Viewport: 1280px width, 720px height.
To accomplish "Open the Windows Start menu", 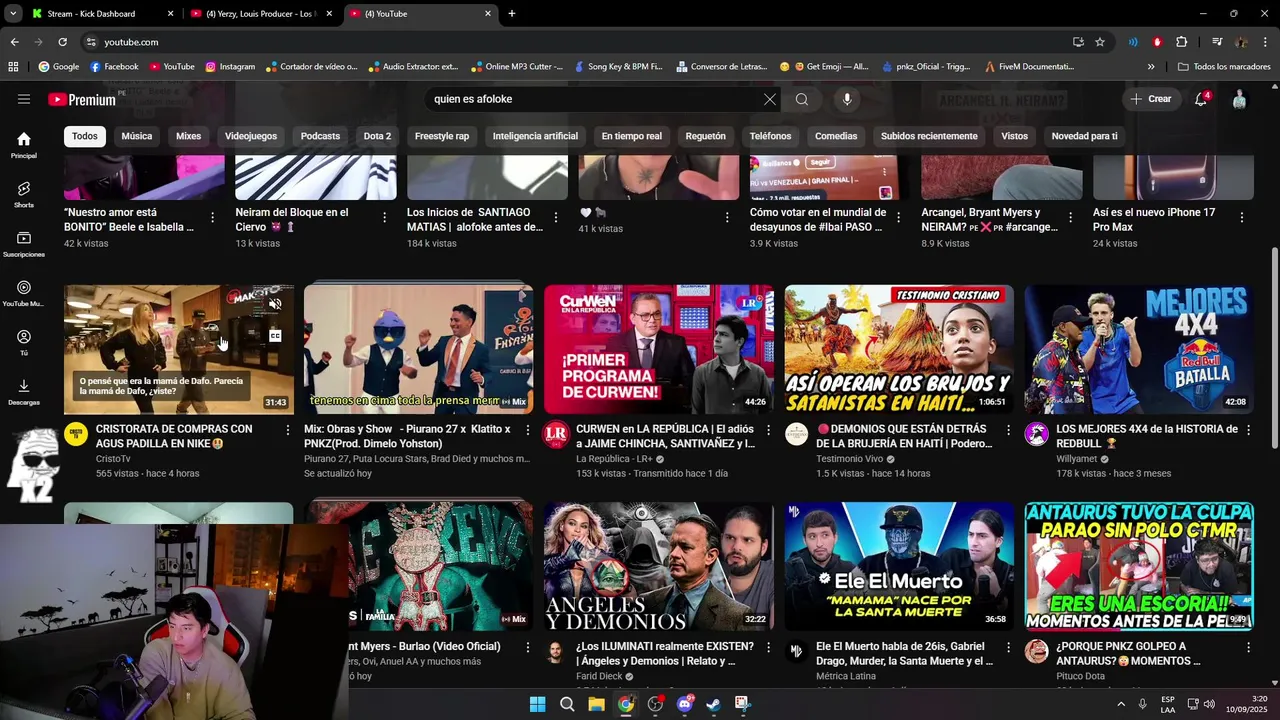I will (x=537, y=704).
